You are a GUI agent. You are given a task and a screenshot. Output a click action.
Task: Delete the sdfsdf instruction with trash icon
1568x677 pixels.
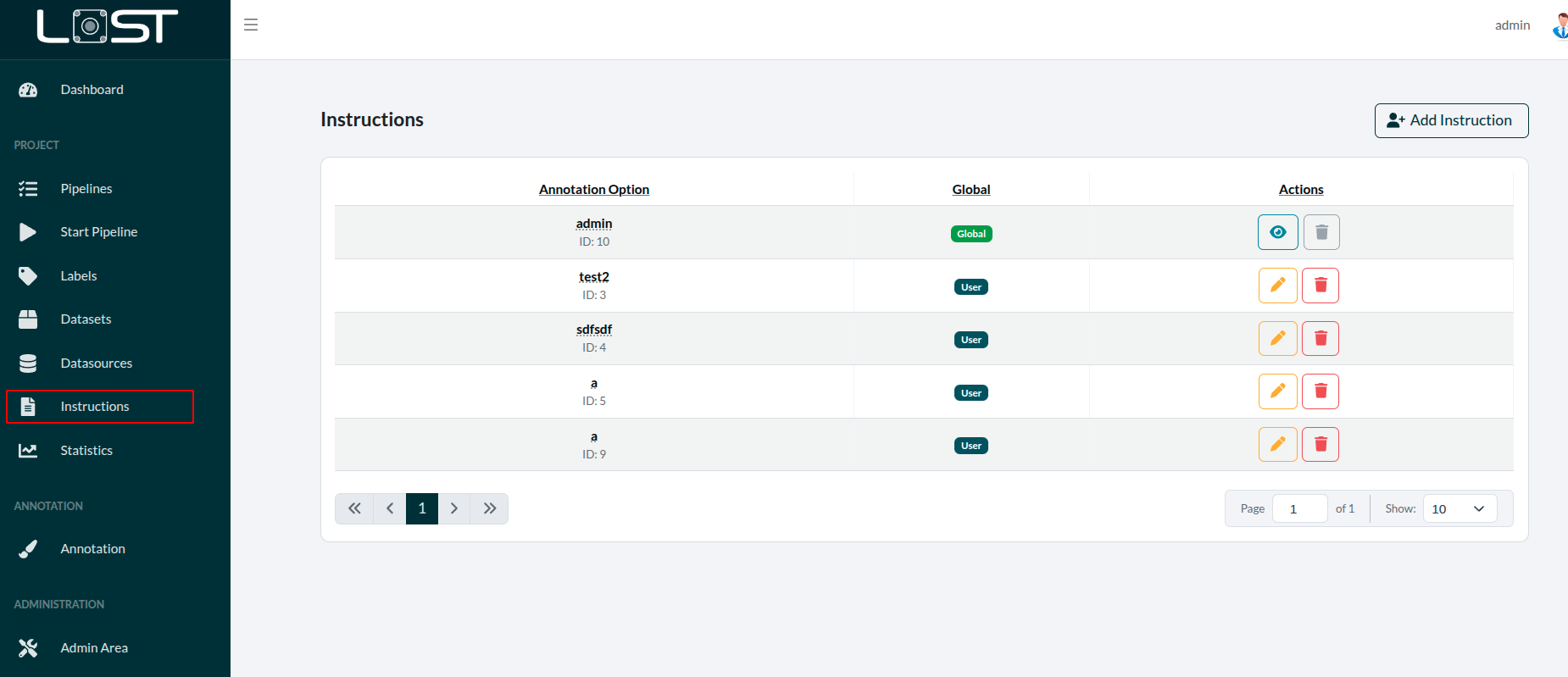pos(1320,339)
